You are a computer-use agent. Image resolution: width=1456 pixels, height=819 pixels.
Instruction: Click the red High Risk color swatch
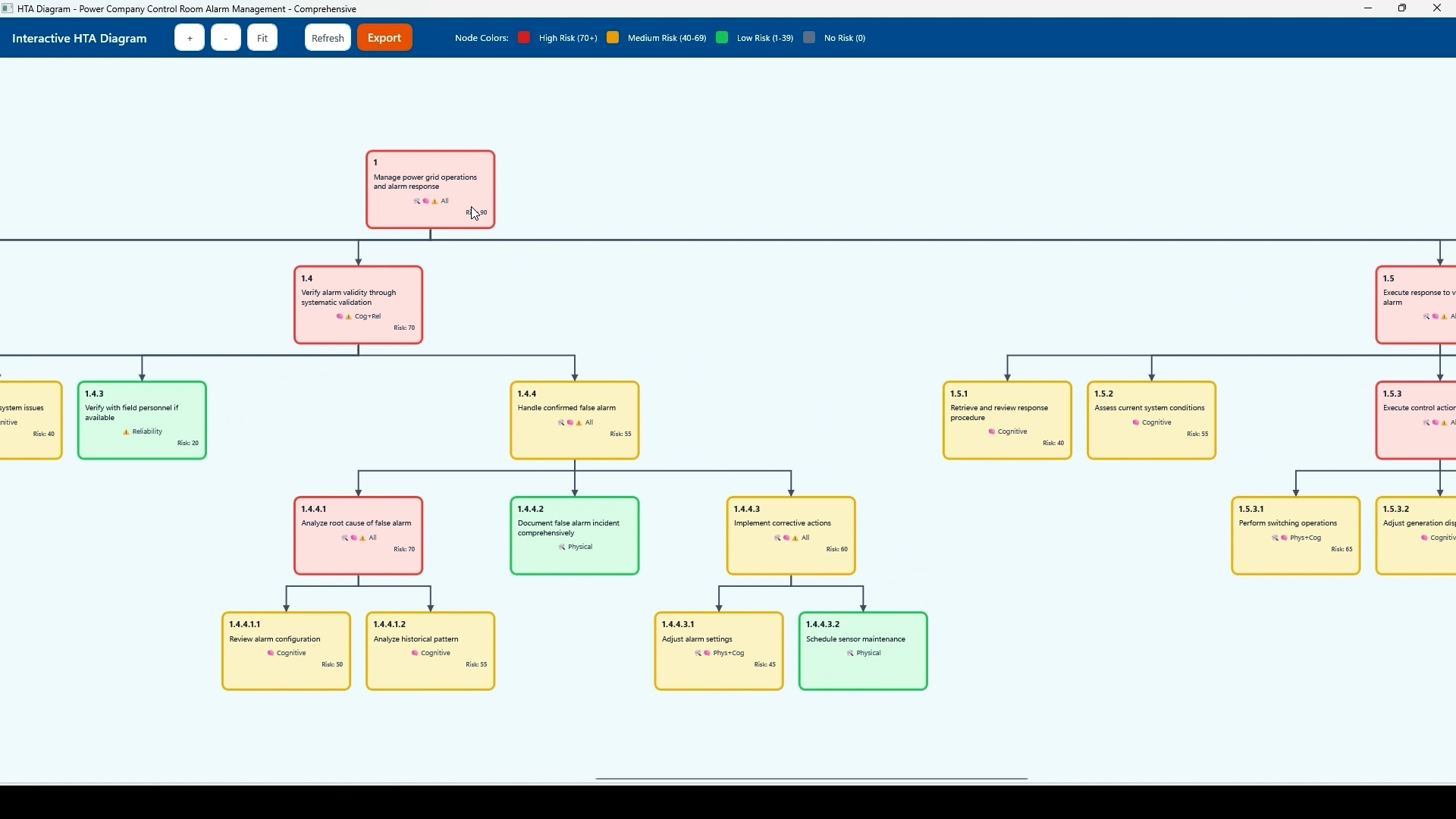[524, 38]
